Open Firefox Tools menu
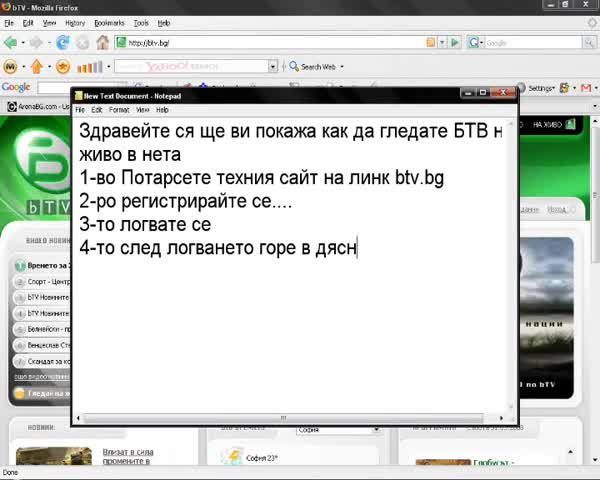This screenshot has width=600, height=480. click(x=141, y=23)
